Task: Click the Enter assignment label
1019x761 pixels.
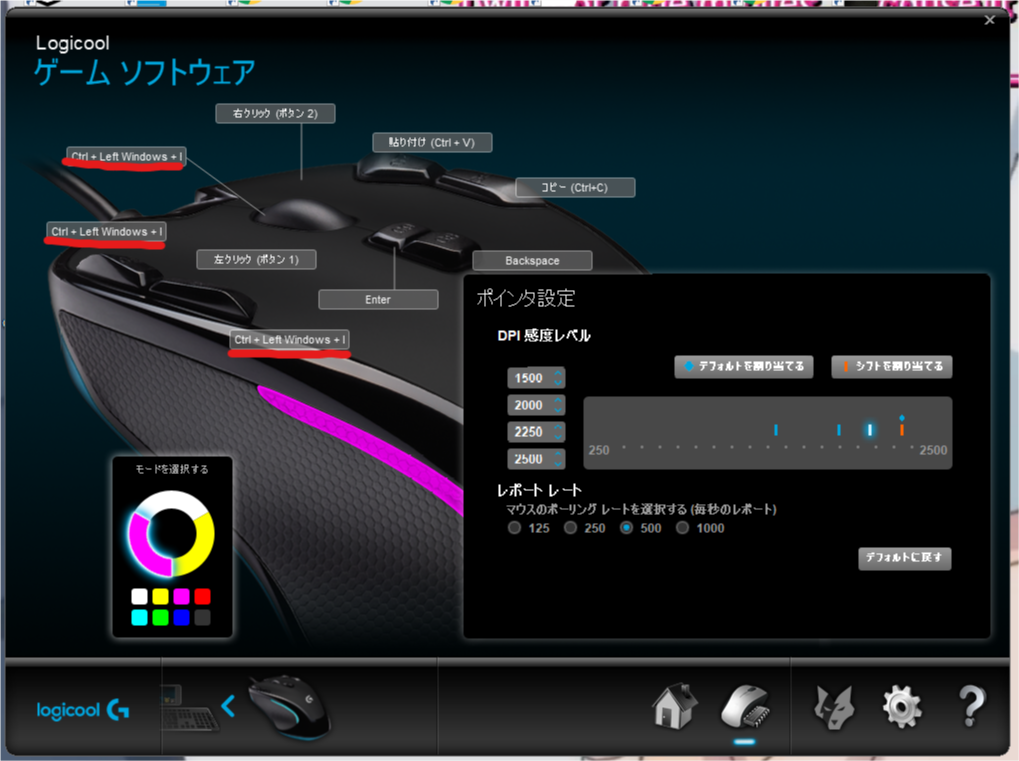Action: click(378, 300)
